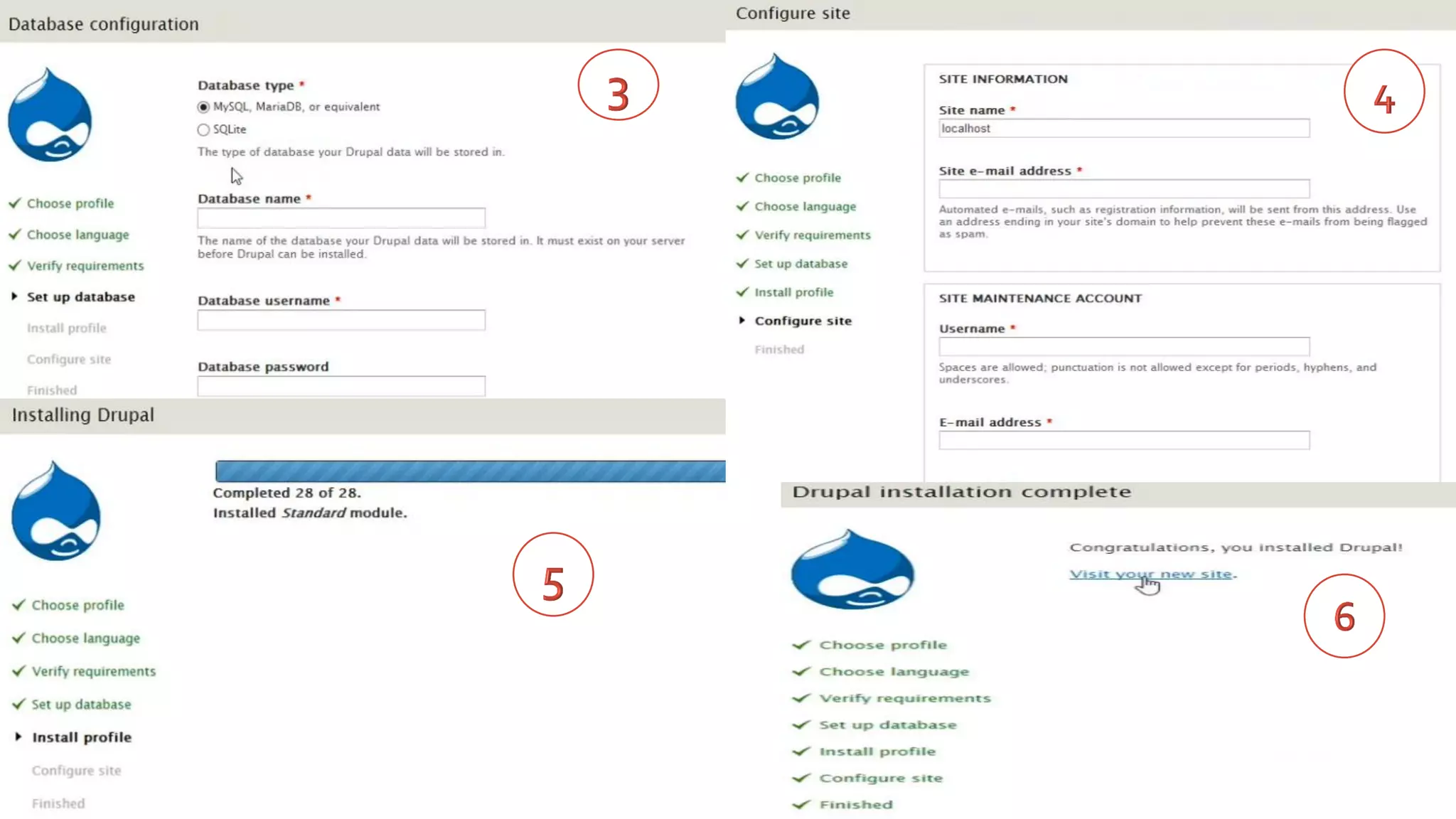Click the circled number 4 badge

tap(1383, 92)
